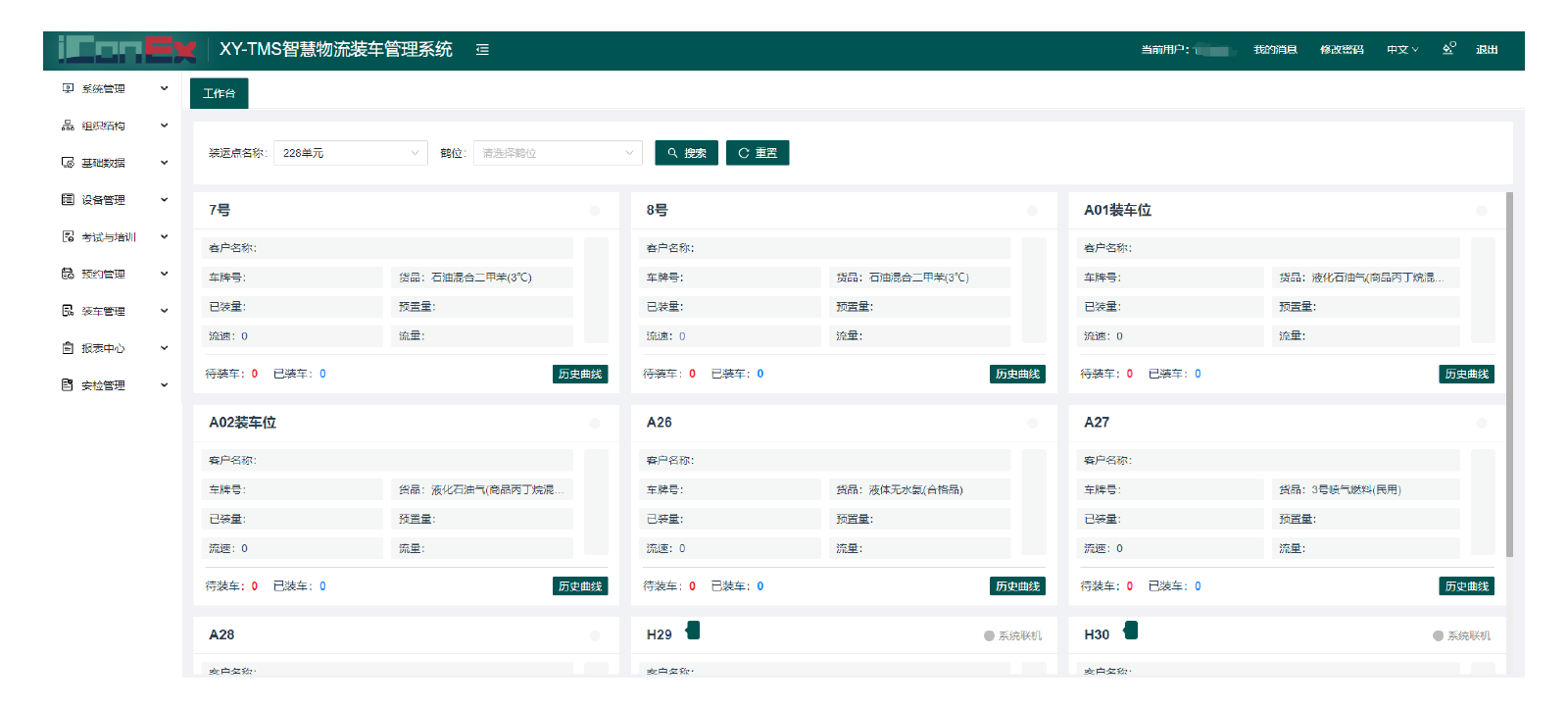This screenshot has width=1568, height=709.
Task: Collapse the sidebar with the menu fold icon
Action: coord(482,50)
